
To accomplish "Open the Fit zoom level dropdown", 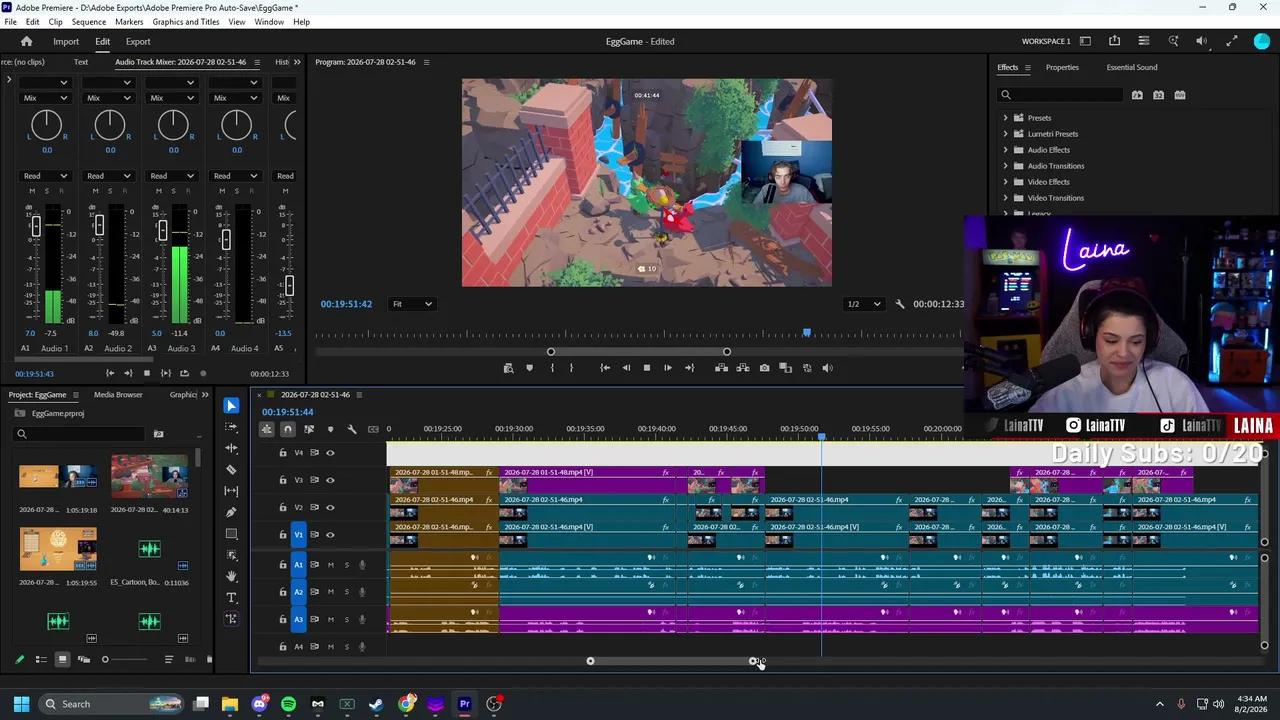I will coord(412,304).
